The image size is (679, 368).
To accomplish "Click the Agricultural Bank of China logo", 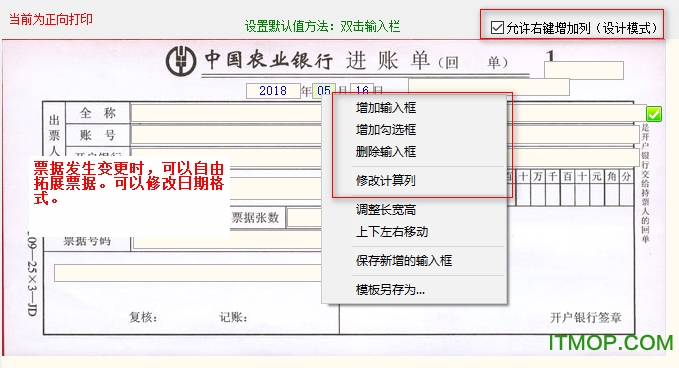I will point(181,61).
